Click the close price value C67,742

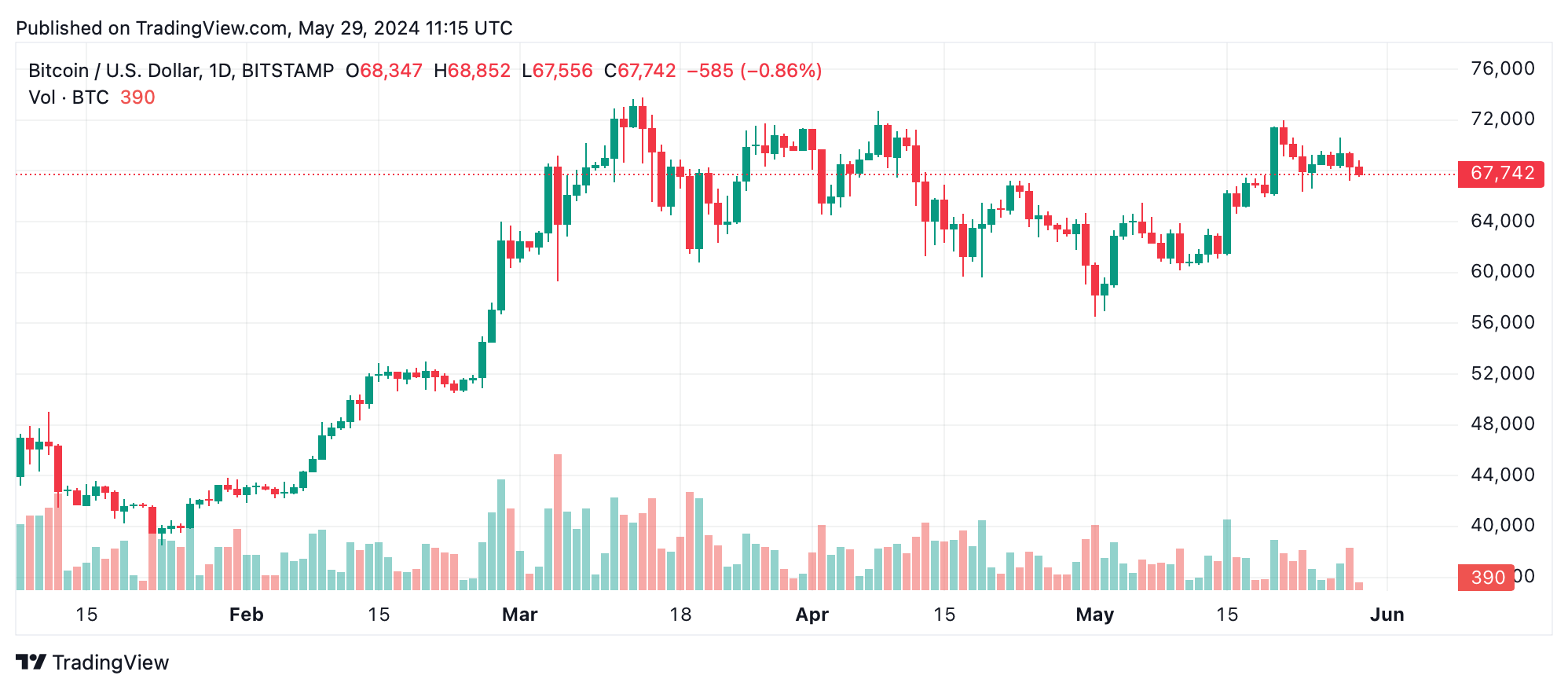[x=639, y=71]
